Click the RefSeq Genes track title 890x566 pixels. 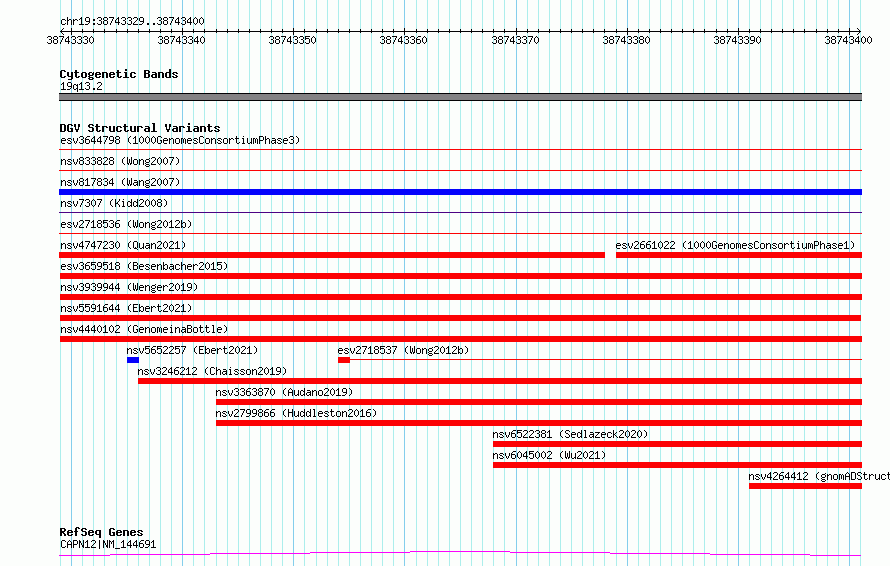tap(101, 533)
